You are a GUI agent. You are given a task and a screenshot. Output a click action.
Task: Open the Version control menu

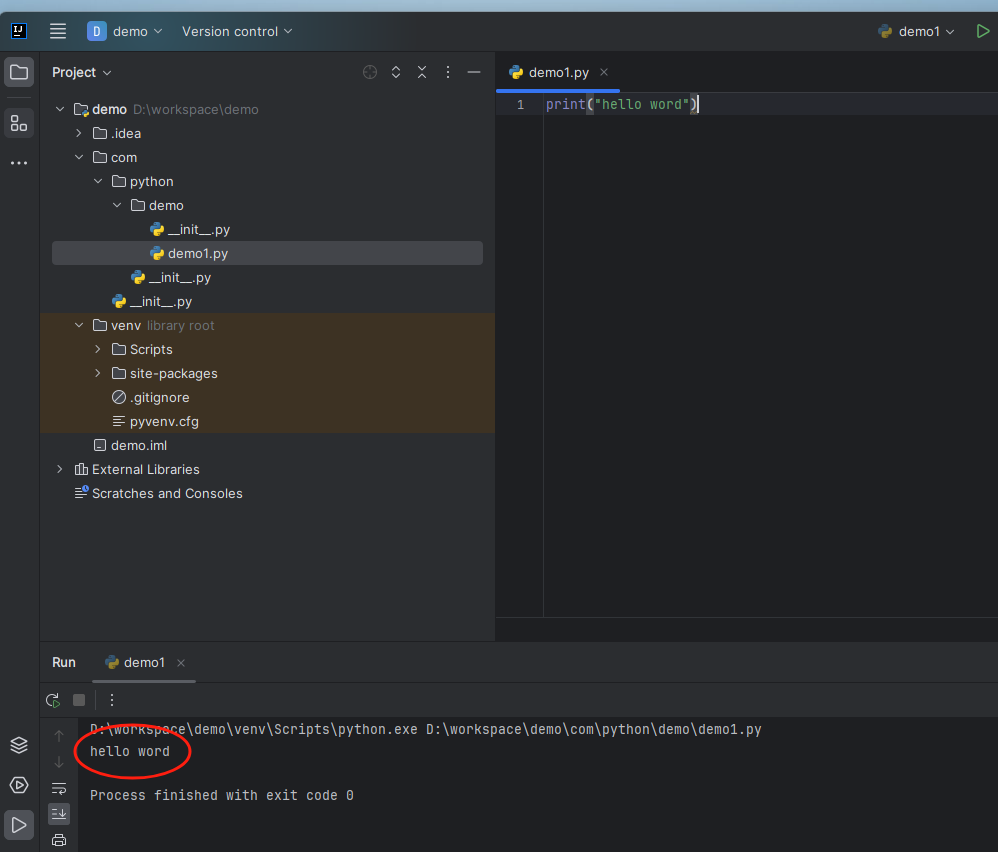click(x=237, y=31)
